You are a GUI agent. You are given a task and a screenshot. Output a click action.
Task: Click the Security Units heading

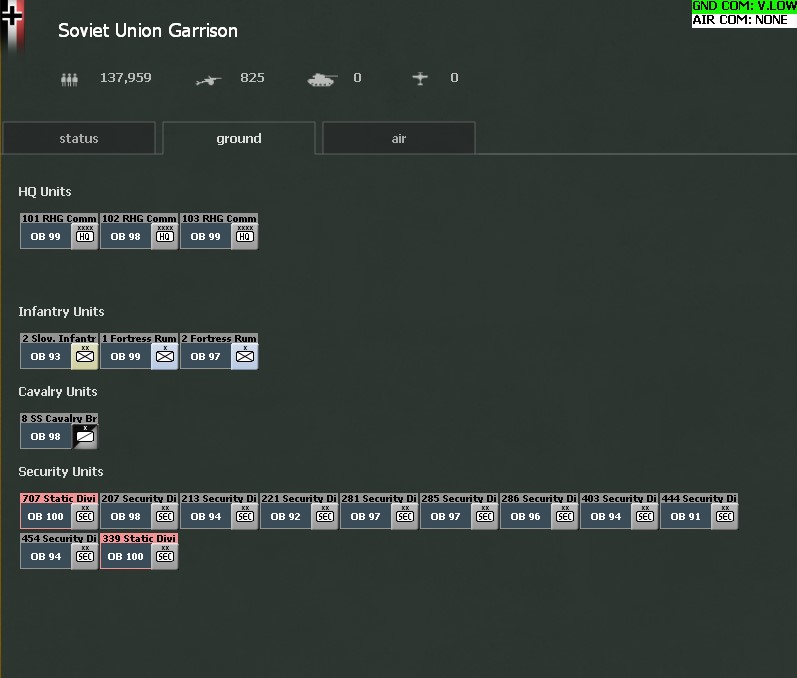click(61, 472)
